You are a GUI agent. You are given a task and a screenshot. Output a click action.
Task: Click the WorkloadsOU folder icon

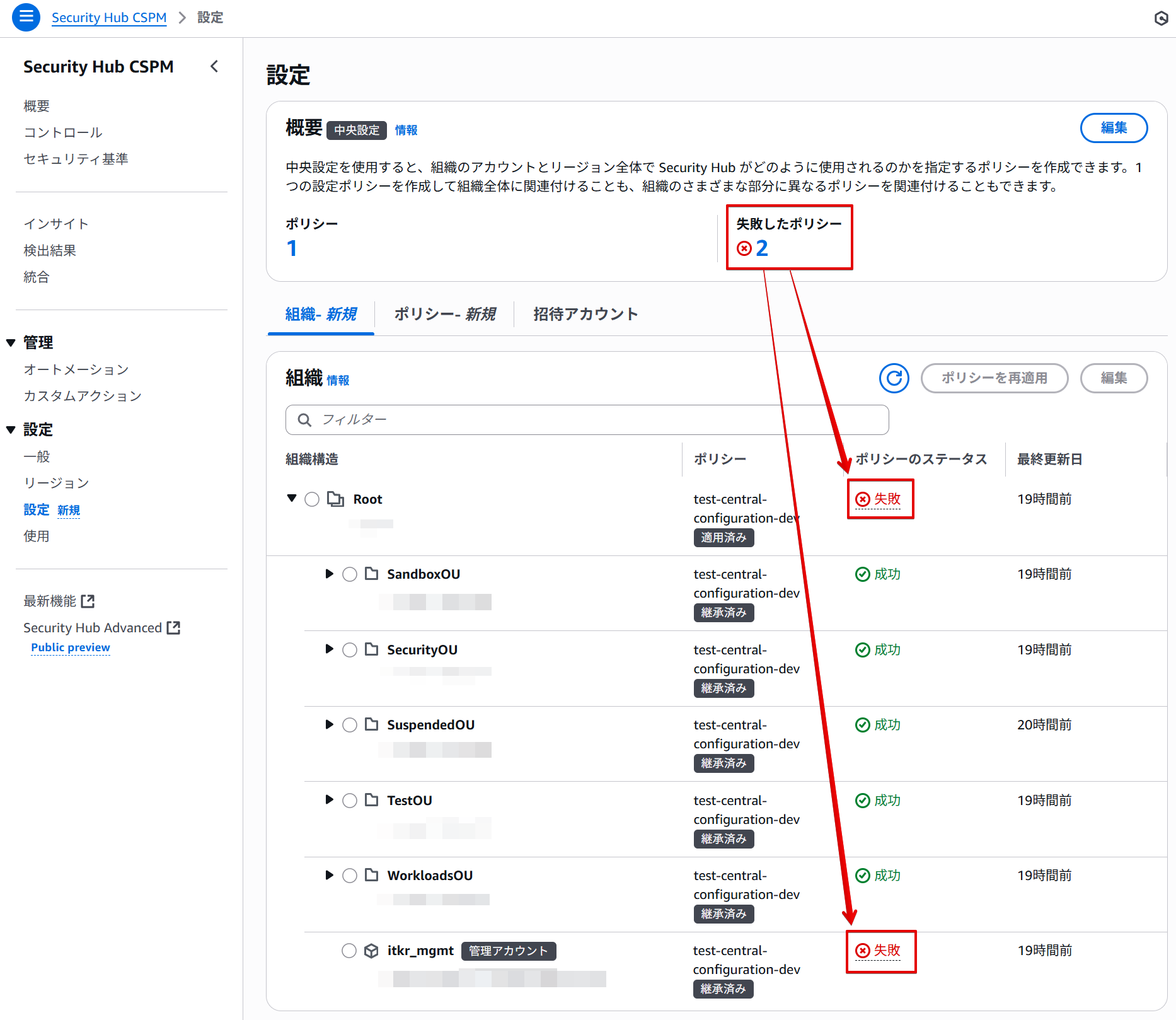372,875
